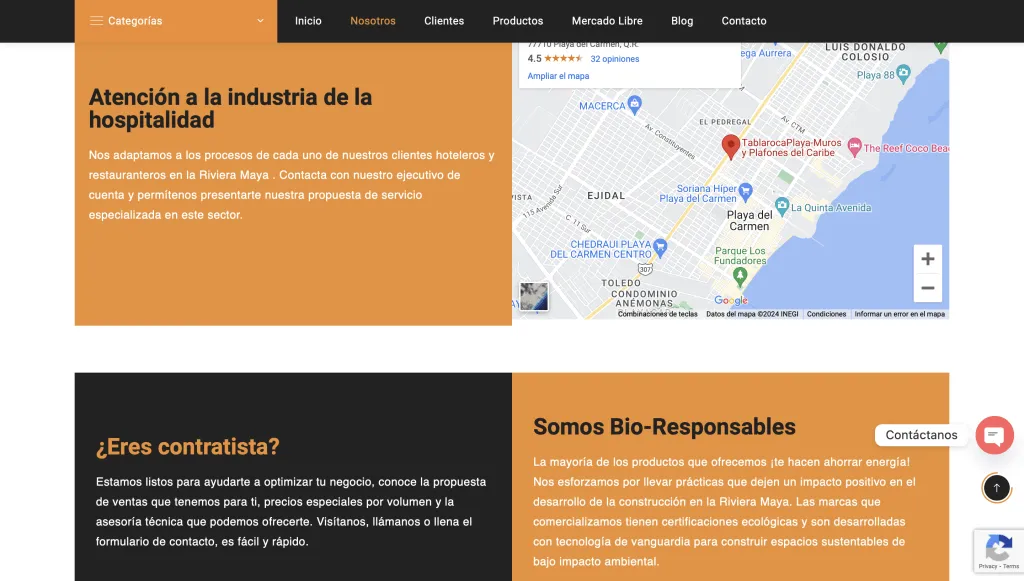This screenshot has width=1024, height=581.
Task: Open the red chat bubble widget
Action: click(x=995, y=435)
